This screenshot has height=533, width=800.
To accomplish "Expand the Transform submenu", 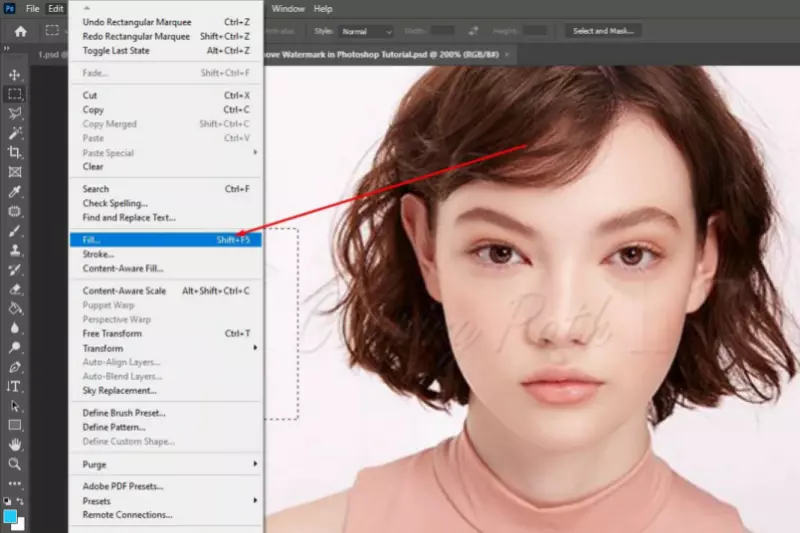I will 165,348.
